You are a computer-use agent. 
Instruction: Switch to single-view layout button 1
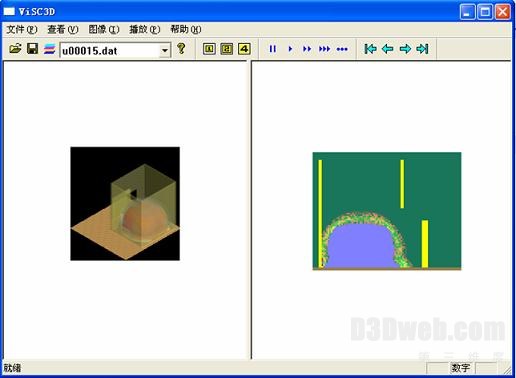pyautogui.click(x=209, y=49)
